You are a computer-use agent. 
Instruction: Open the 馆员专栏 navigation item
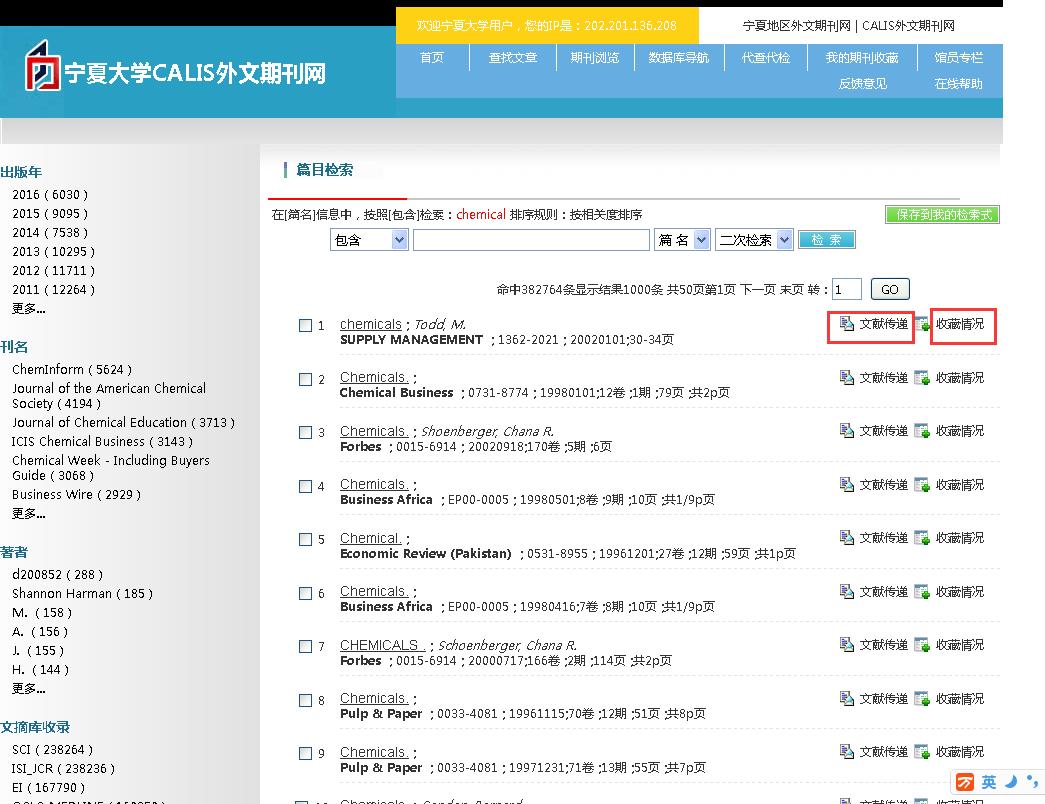[958, 57]
